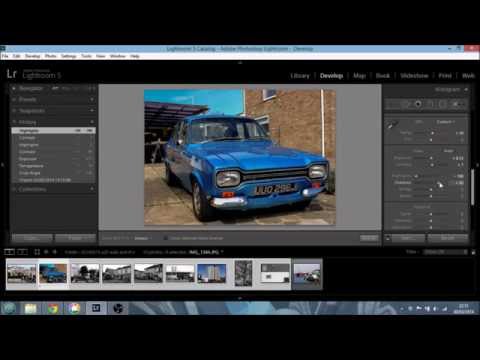Open Grid view from filmstrip bar
This screenshot has height=360, width=480.
pos(37,252)
